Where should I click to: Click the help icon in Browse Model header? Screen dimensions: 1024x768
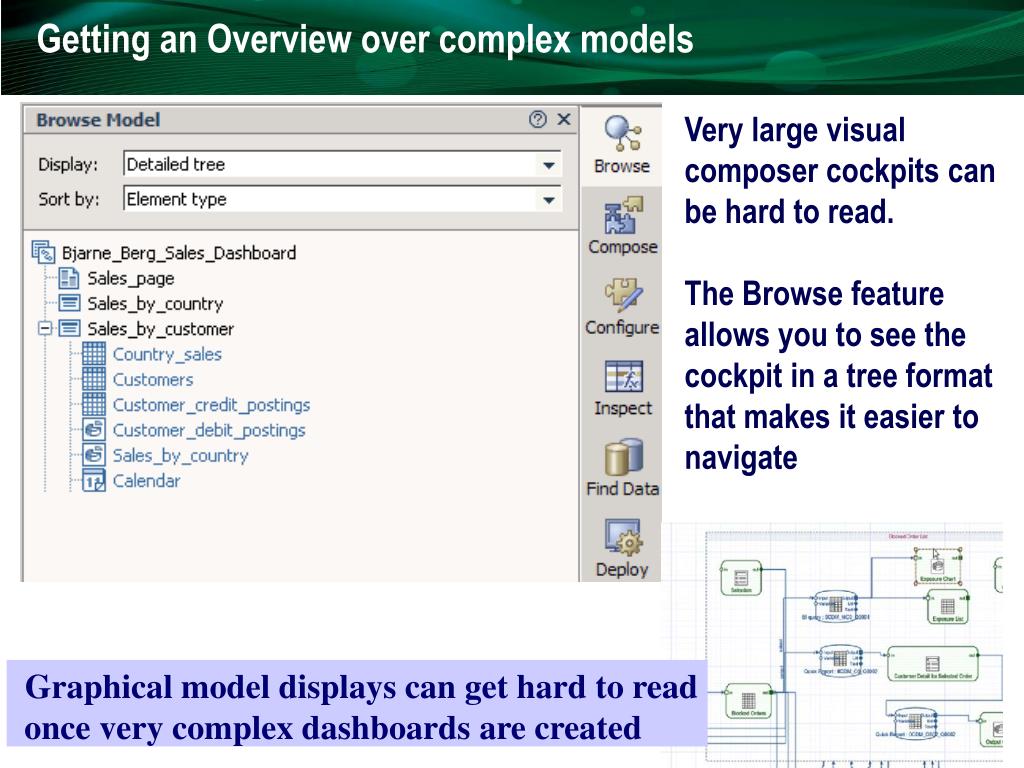pyautogui.click(x=538, y=120)
